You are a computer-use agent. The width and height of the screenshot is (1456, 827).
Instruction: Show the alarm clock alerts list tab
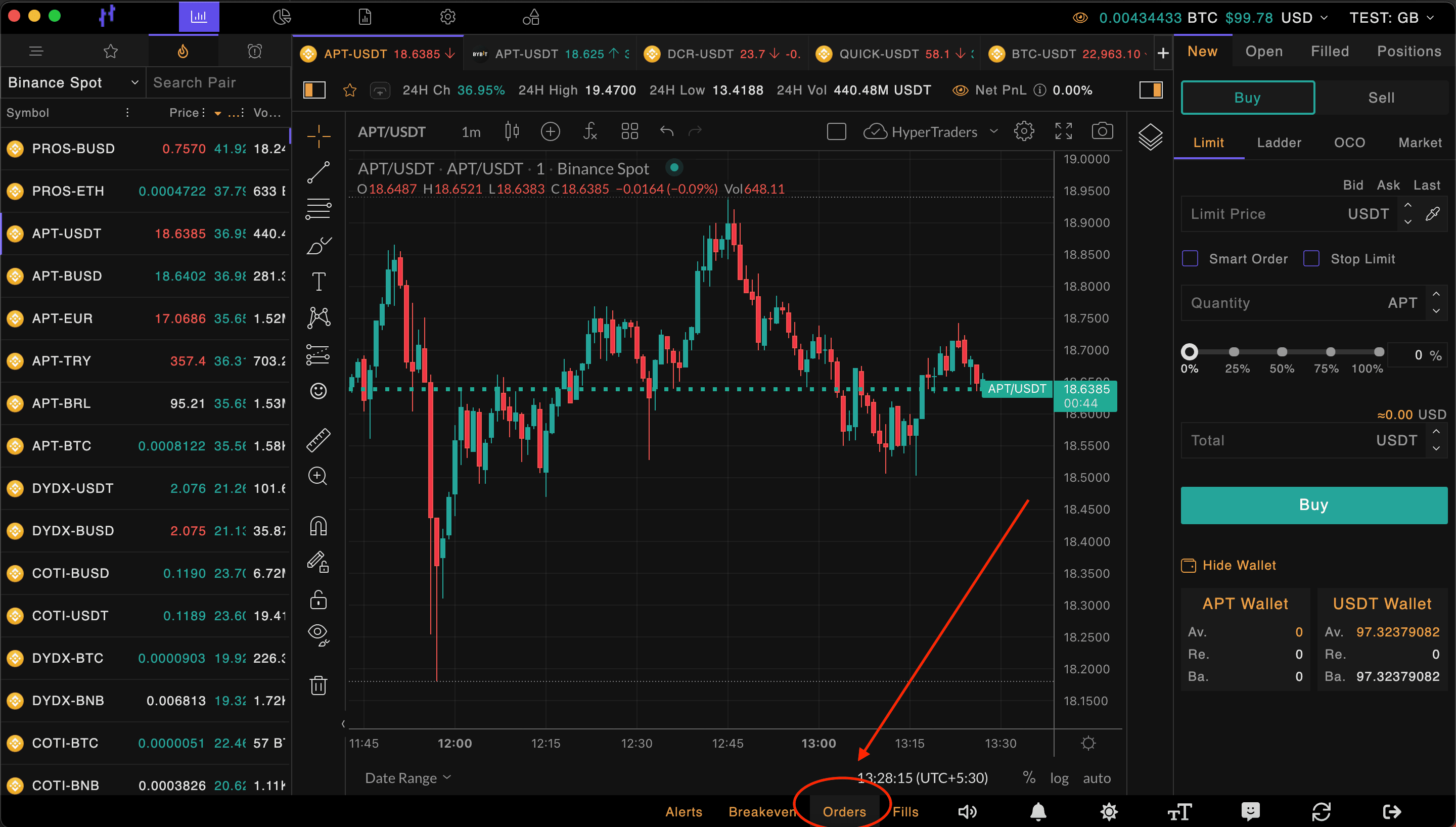(x=255, y=52)
